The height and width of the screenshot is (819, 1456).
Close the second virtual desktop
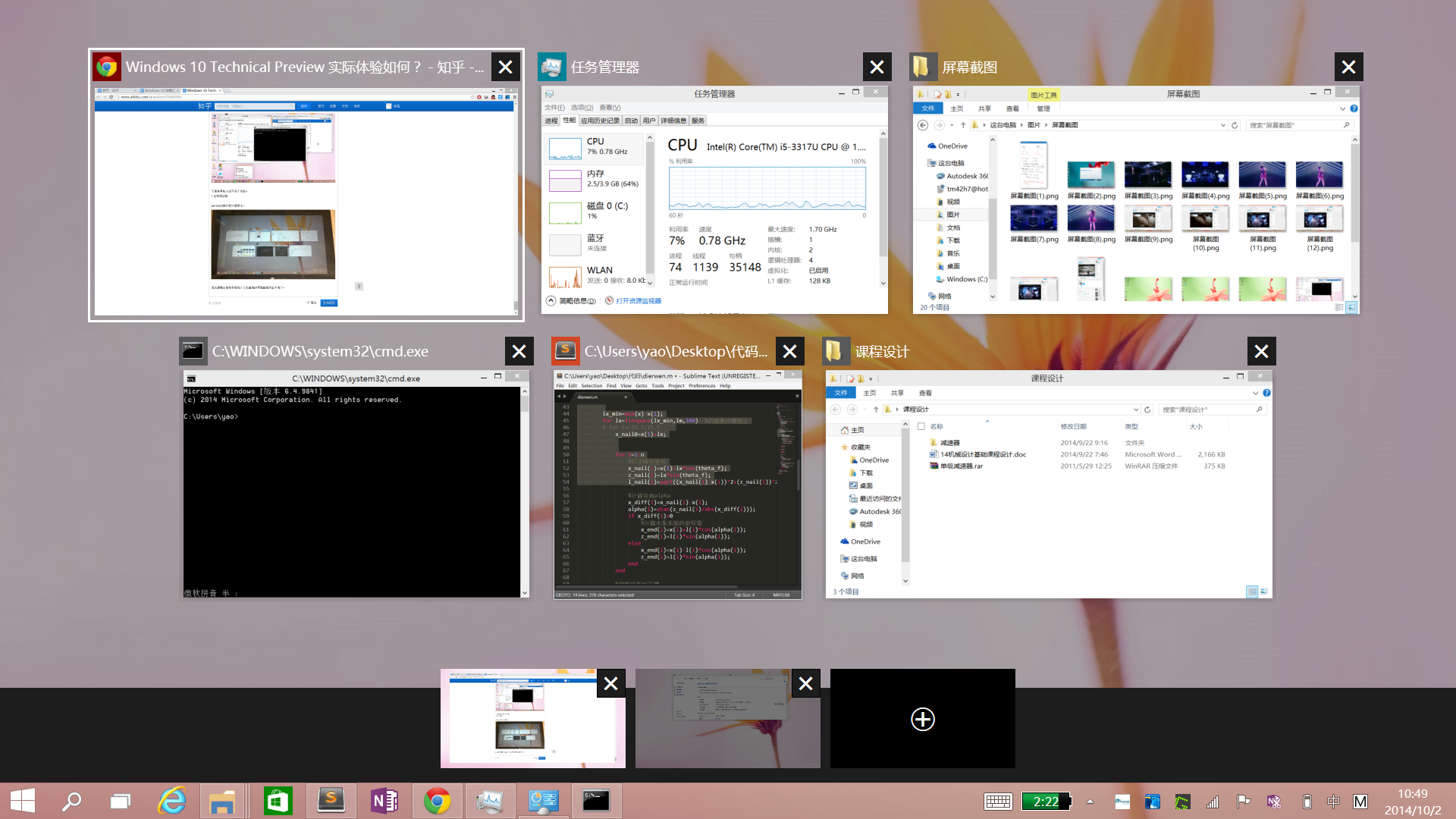point(806,683)
